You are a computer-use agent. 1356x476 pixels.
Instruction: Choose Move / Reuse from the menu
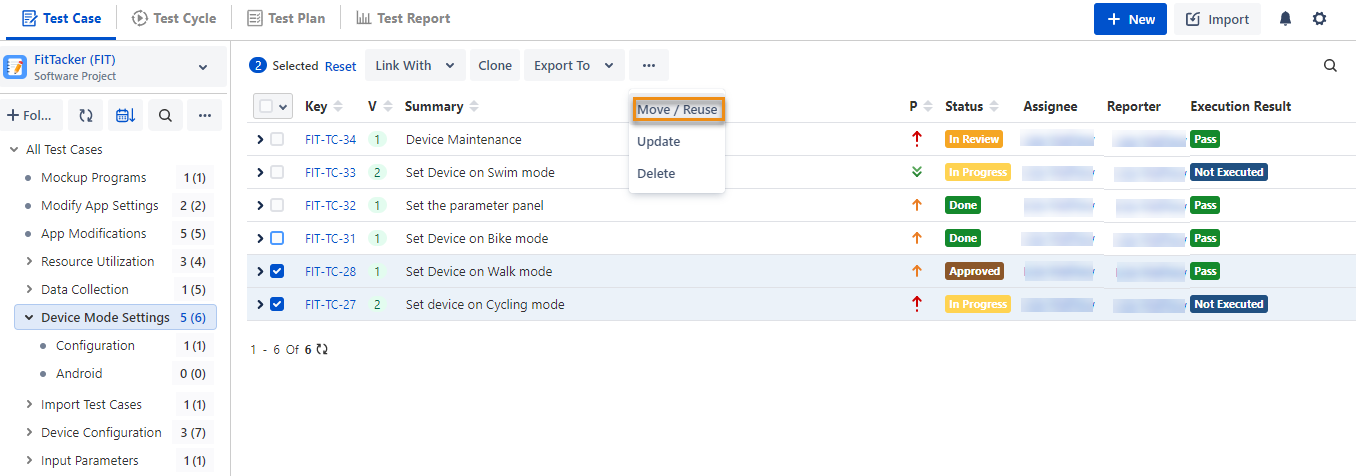point(677,109)
